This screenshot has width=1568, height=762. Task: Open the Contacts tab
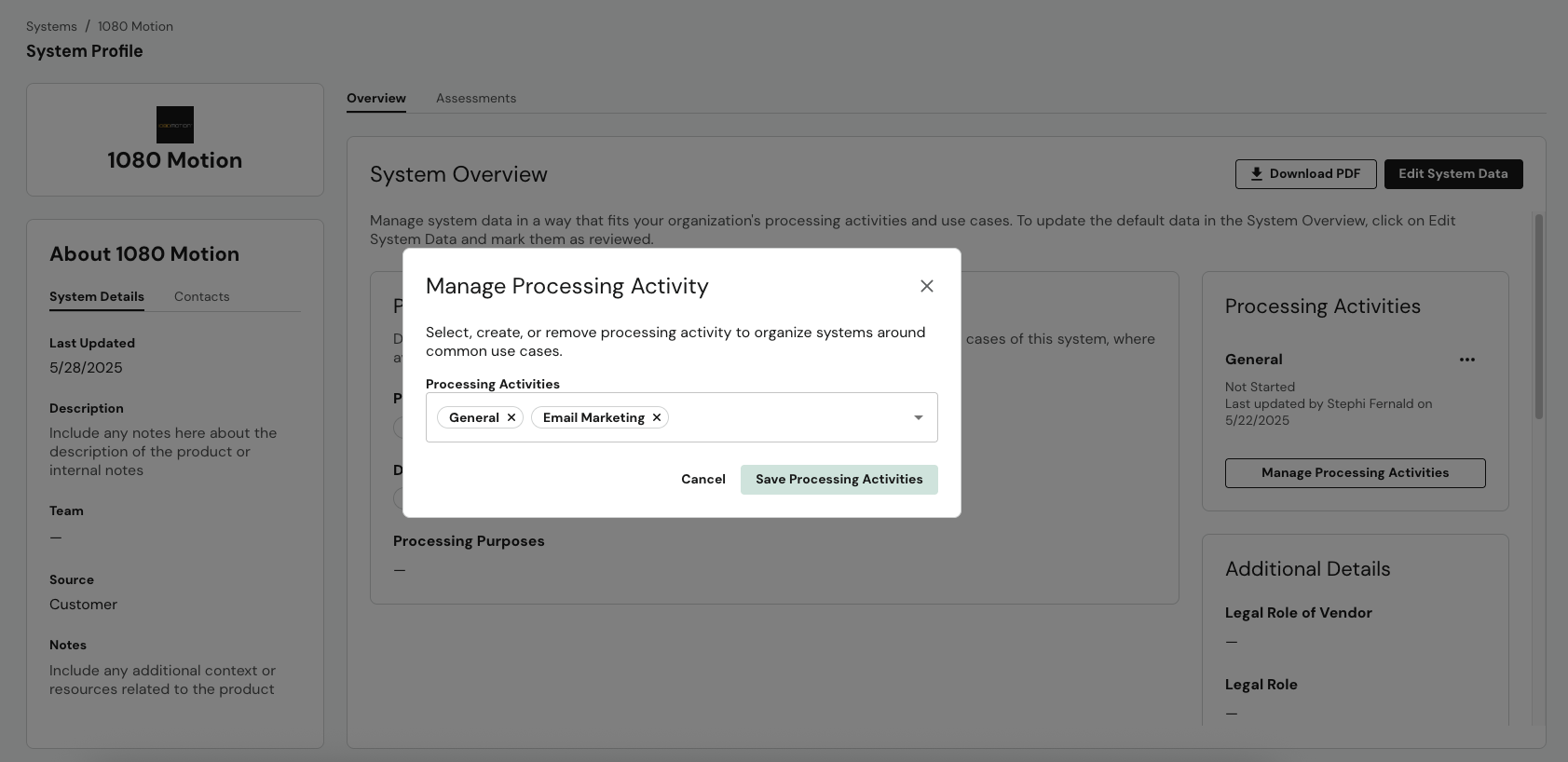(202, 296)
